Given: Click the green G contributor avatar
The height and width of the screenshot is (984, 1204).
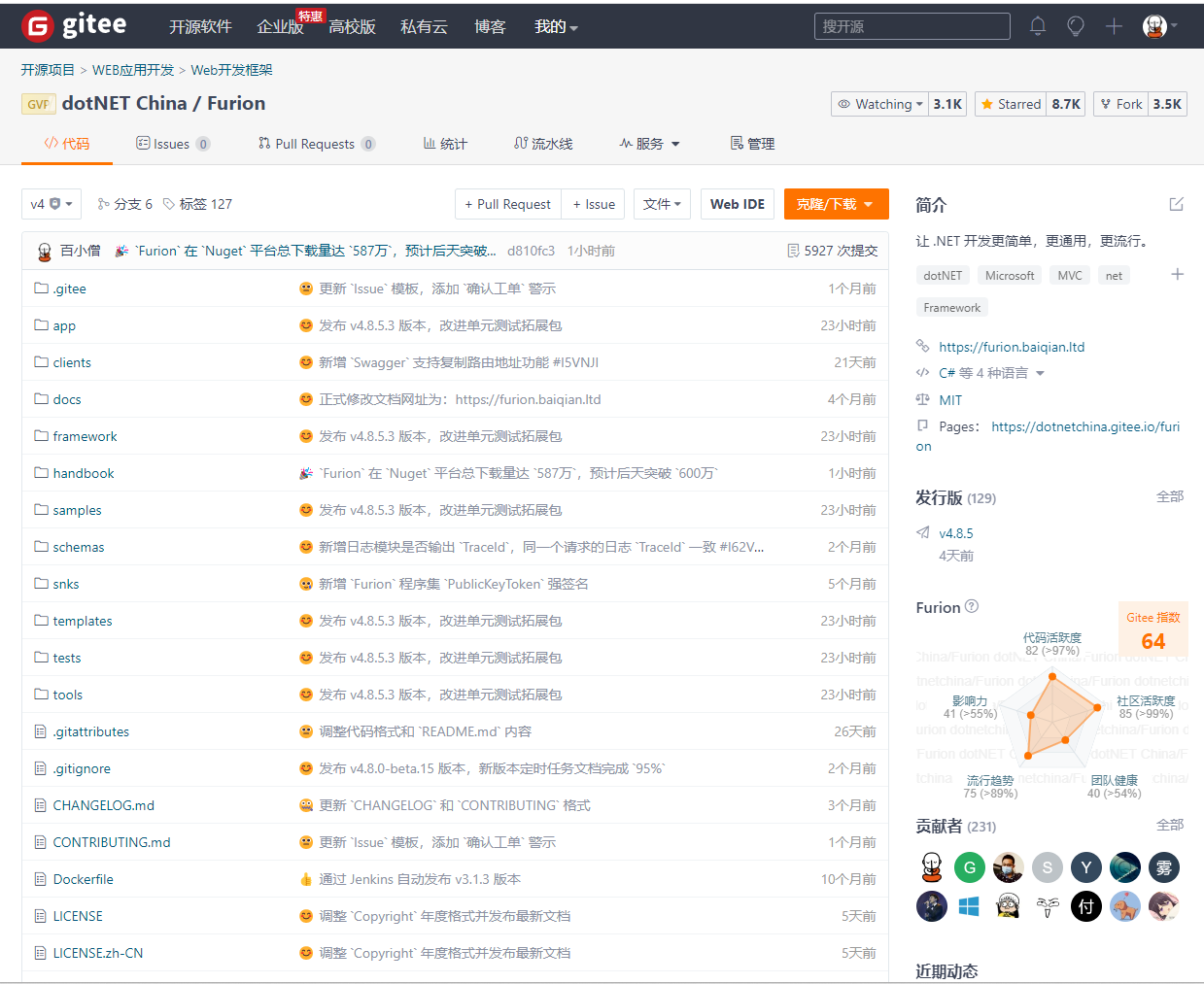Looking at the screenshot, I should [970, 867].
